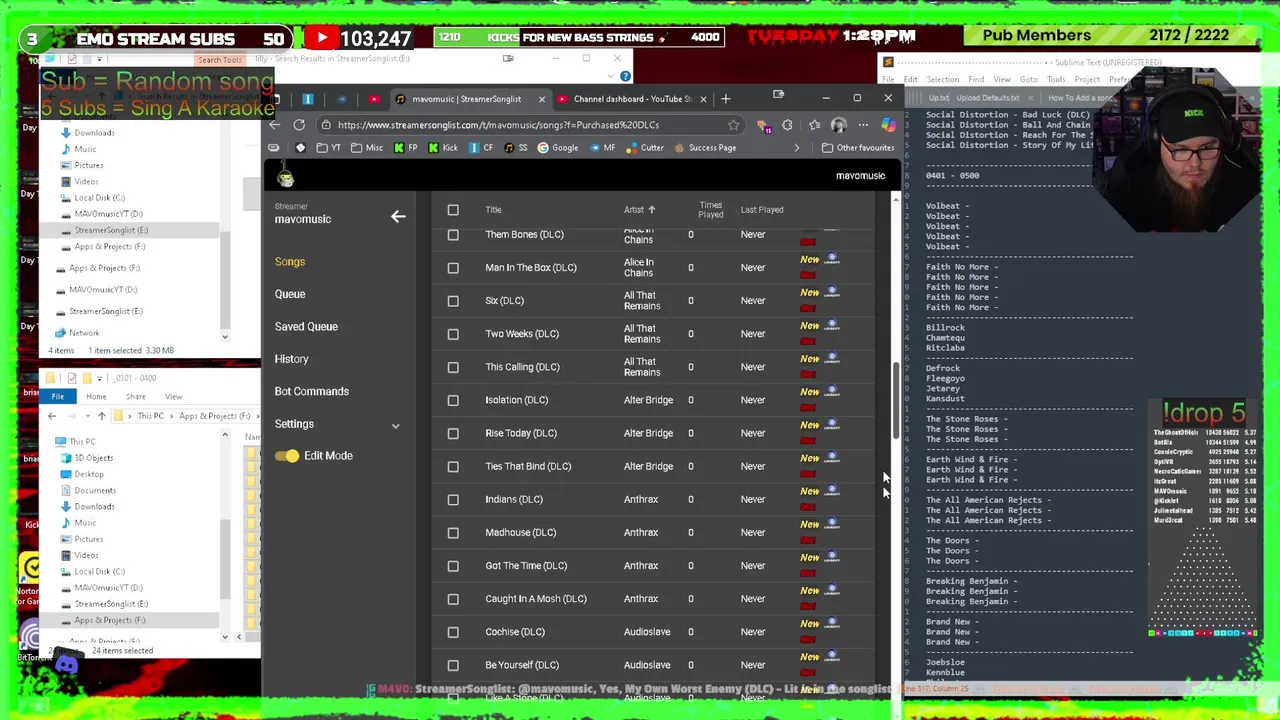The width and height of the screenshot is (1280, 720).
Task: Sort the table by Last Played
Action: coord(762,210)
